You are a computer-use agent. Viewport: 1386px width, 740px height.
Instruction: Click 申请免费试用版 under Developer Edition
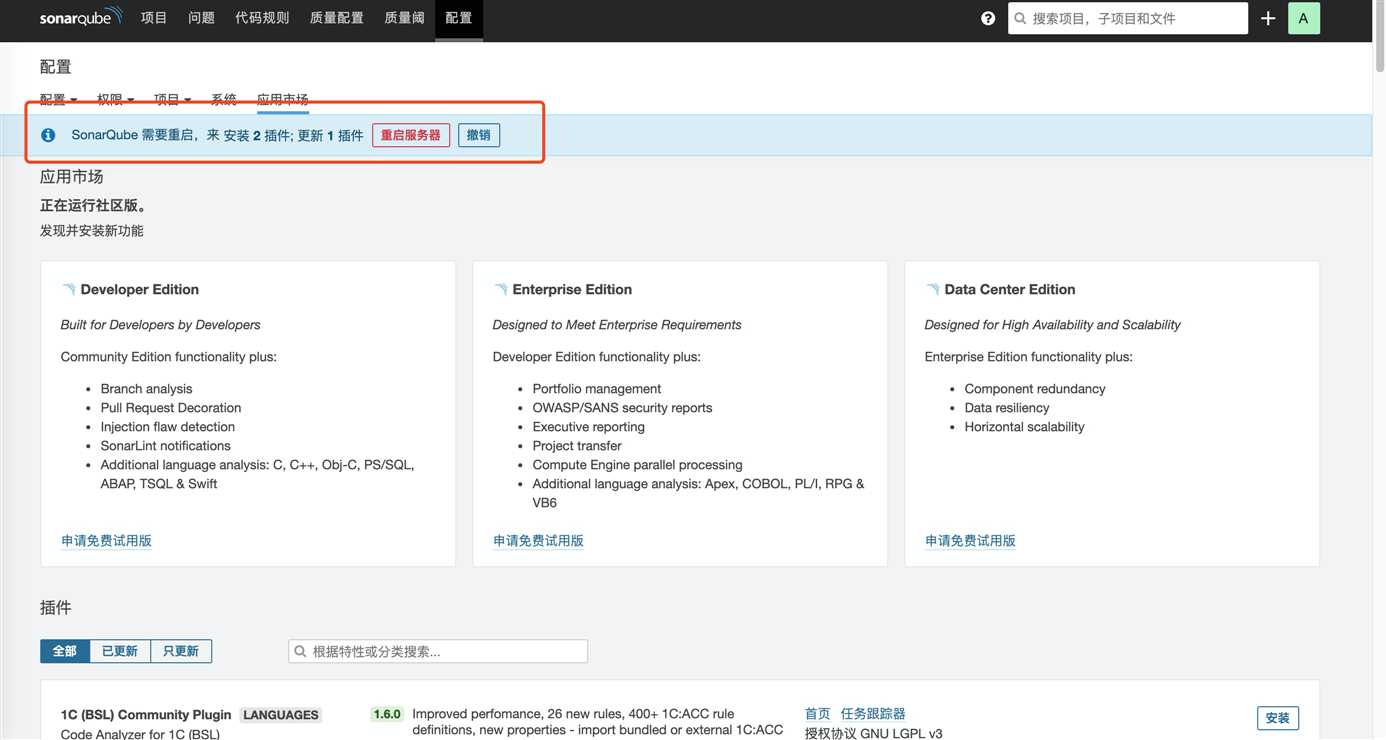click(x=106, y=540)
